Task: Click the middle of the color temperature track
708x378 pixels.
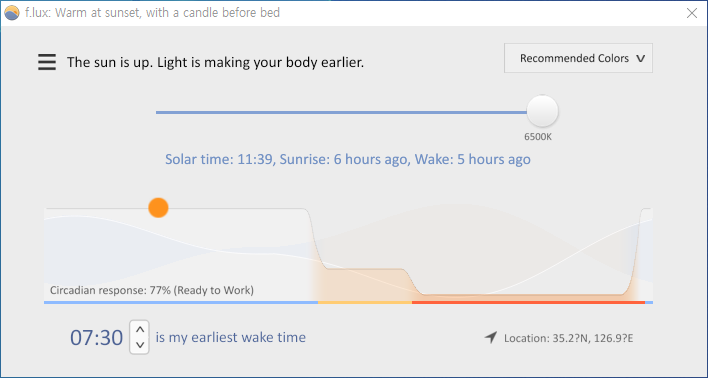Action: pyautogui.click(x=341, y=112)
